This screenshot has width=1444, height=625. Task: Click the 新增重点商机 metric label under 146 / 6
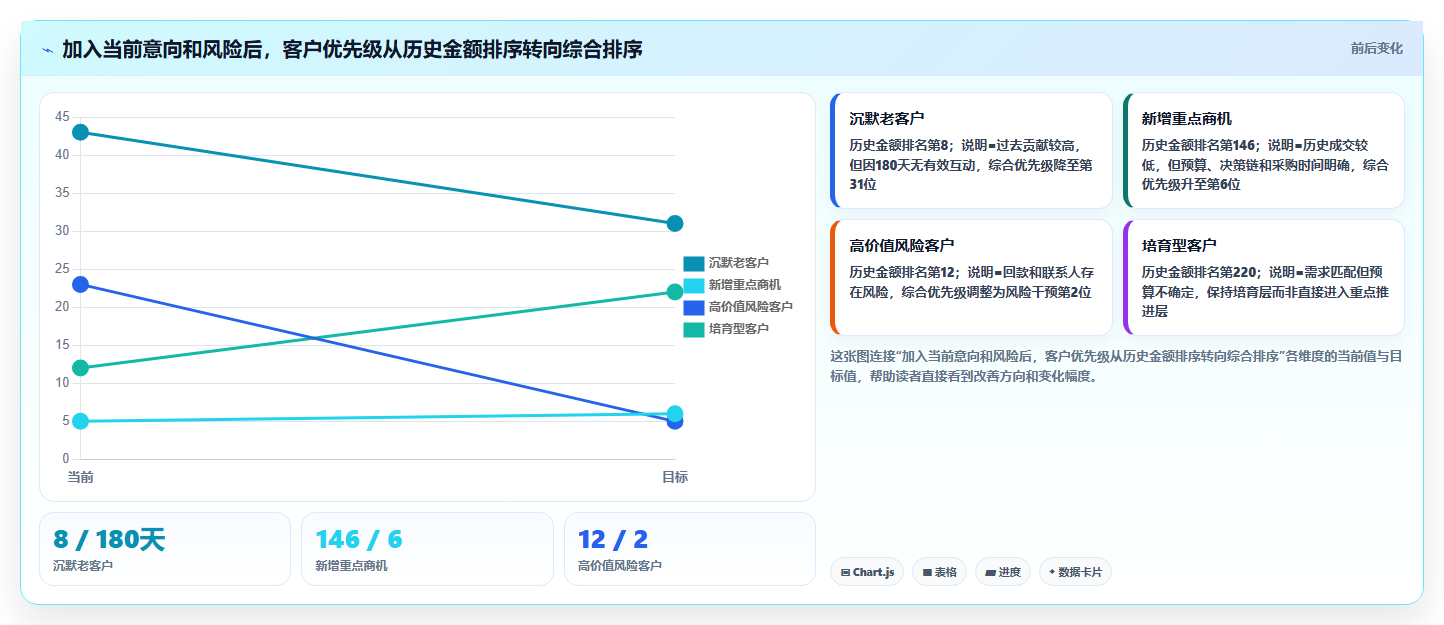click(x=351, y=566)
